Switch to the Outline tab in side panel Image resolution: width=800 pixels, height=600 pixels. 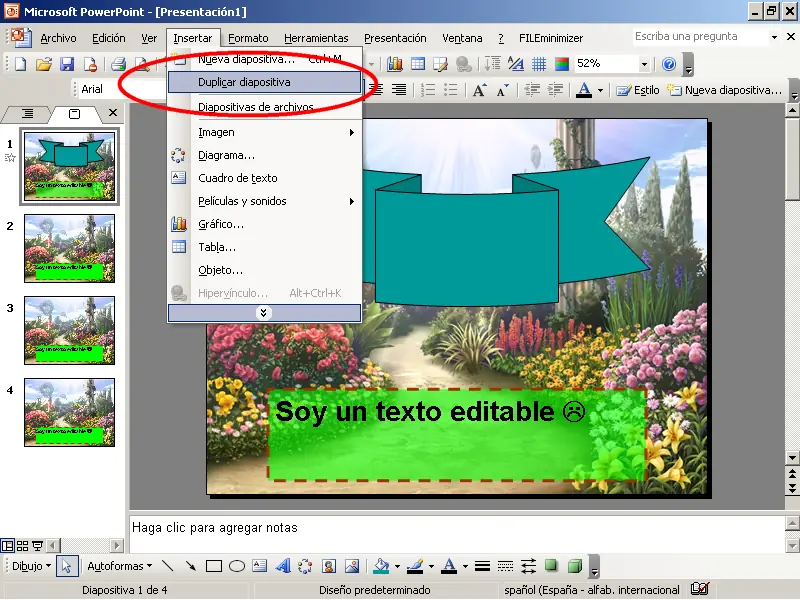point(27,113)
